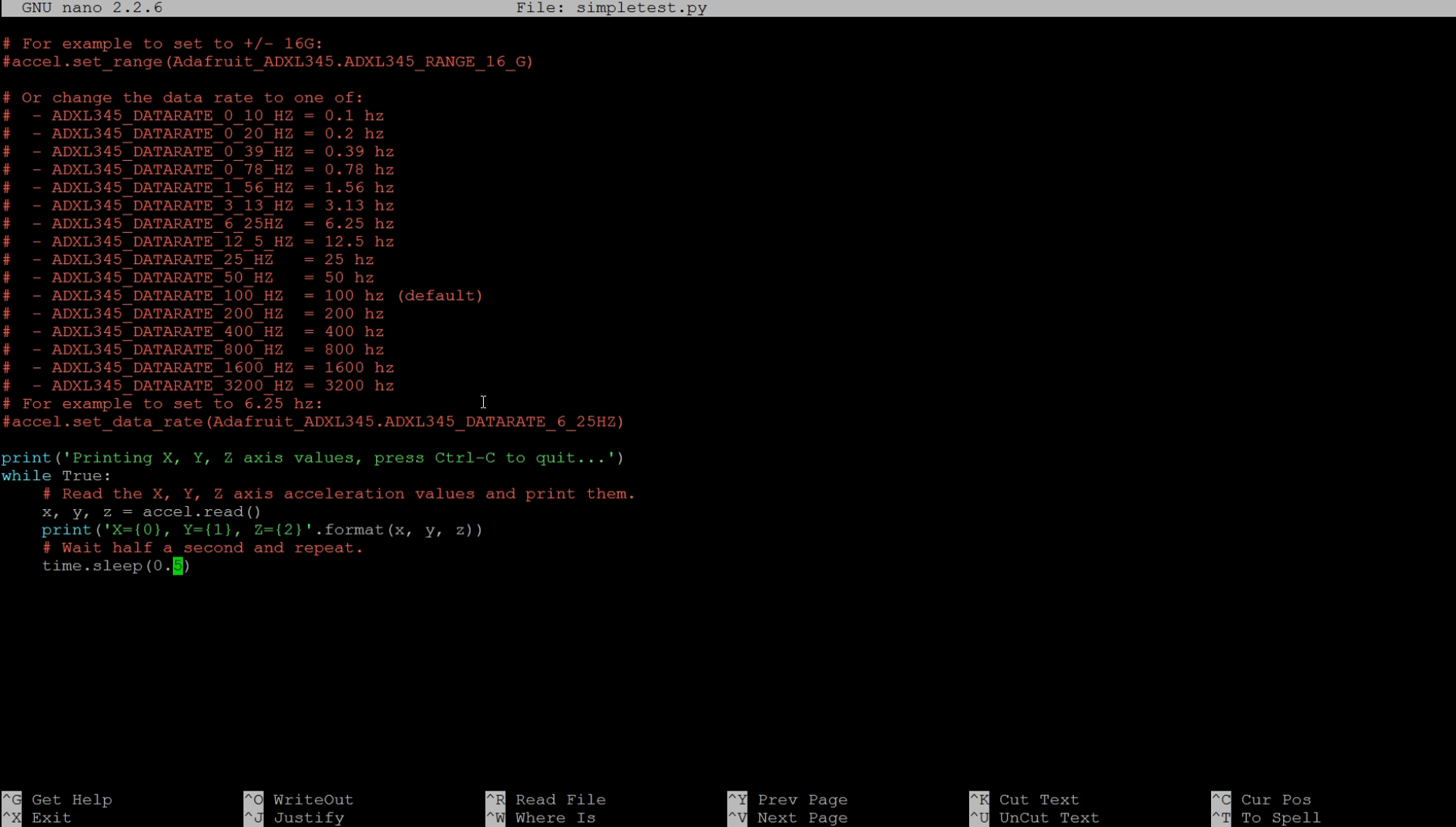This screenshot has height=827, width=1456.
Task: Click the 'while True:' line
Action: tap(57, 476)
